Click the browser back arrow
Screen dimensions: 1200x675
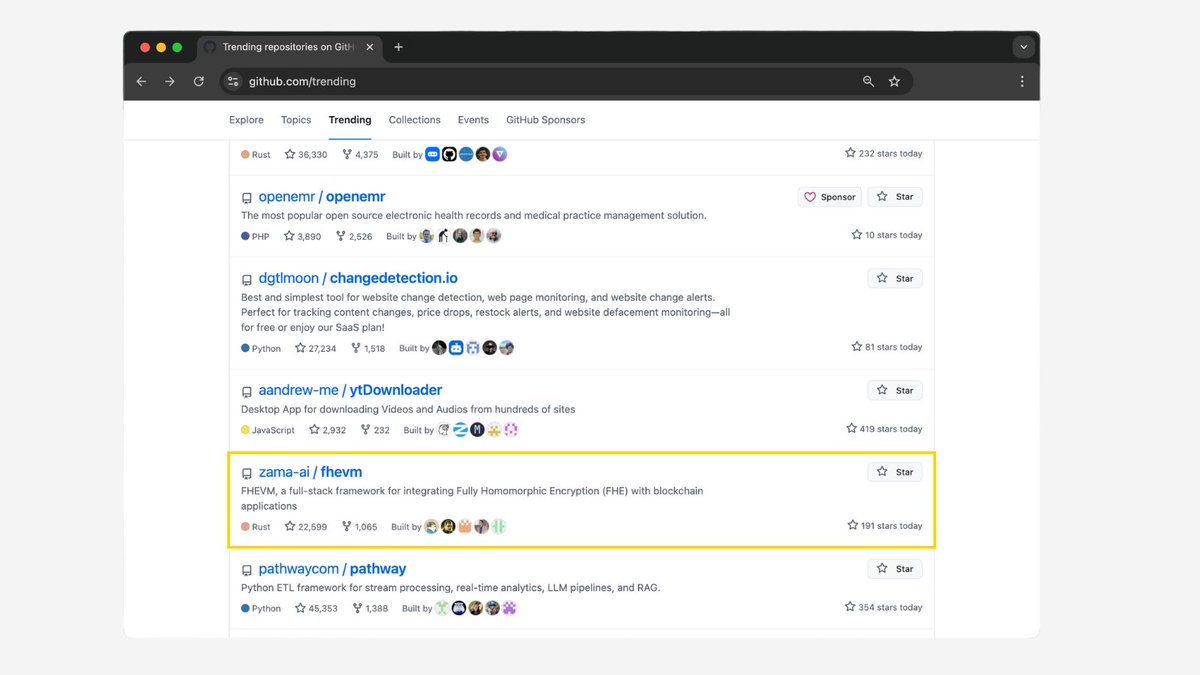pos(141,82)
